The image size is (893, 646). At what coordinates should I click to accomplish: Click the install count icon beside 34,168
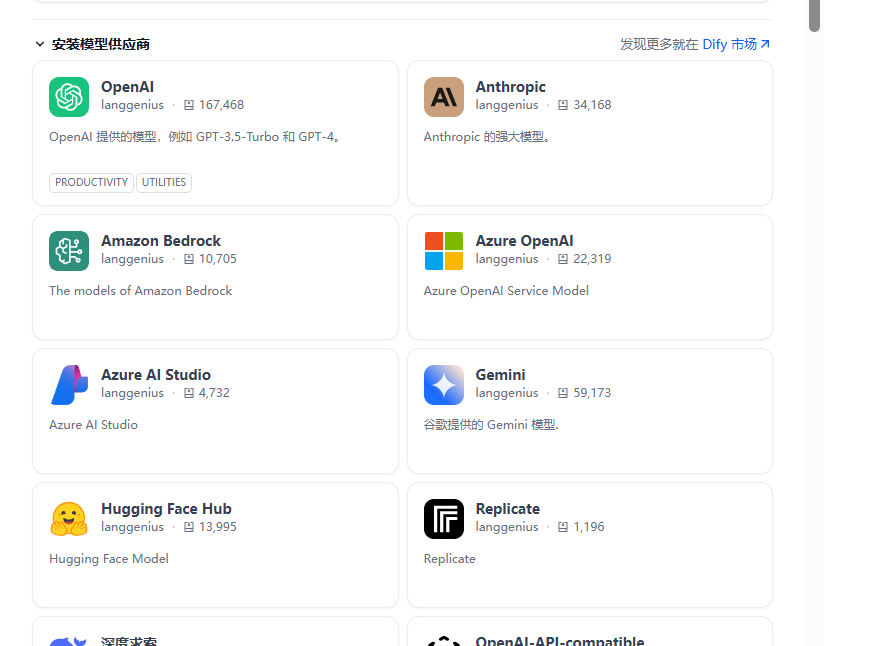563,105
